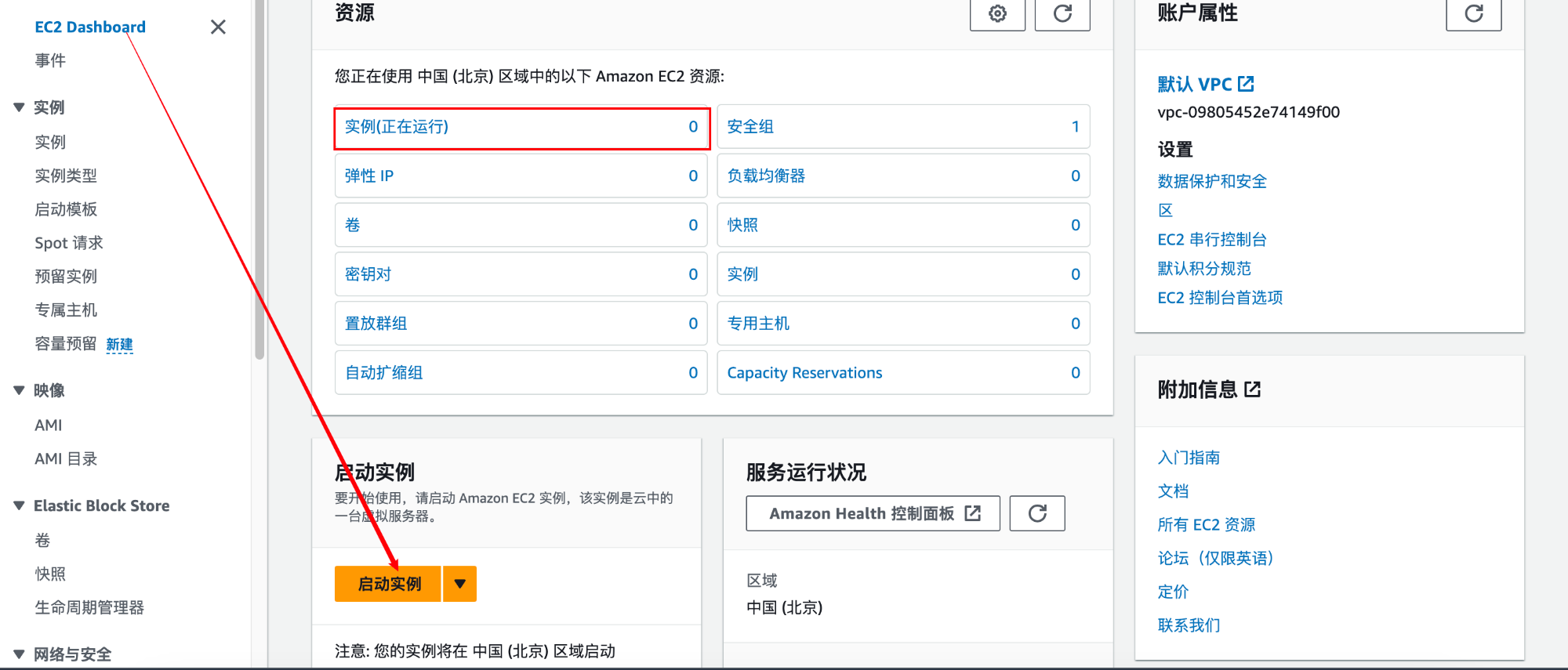
Task: Close the EC2 sidebar navigation panel
Action: point(218,27)
